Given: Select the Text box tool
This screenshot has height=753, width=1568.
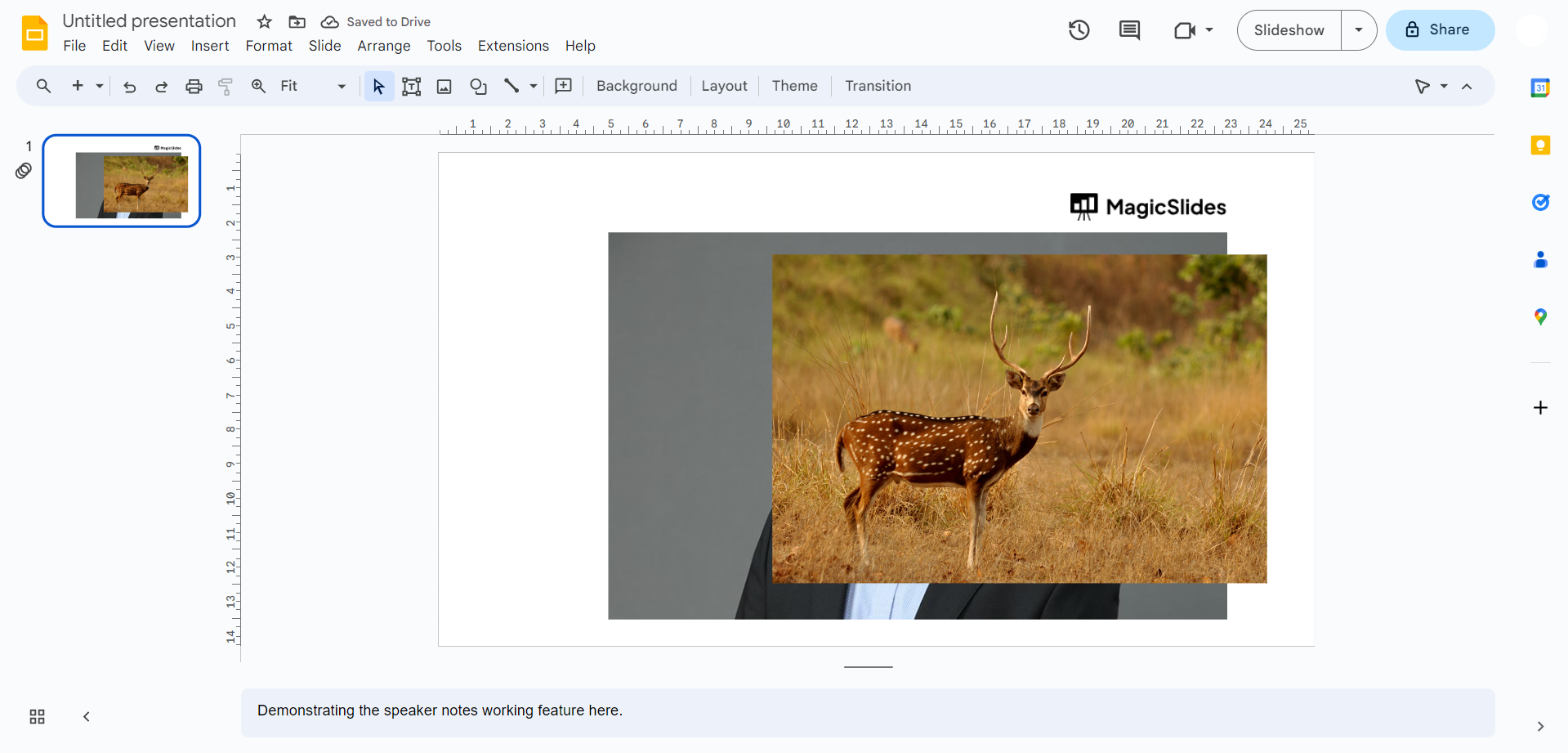Looking at the screenshot, I should [412, 87].
